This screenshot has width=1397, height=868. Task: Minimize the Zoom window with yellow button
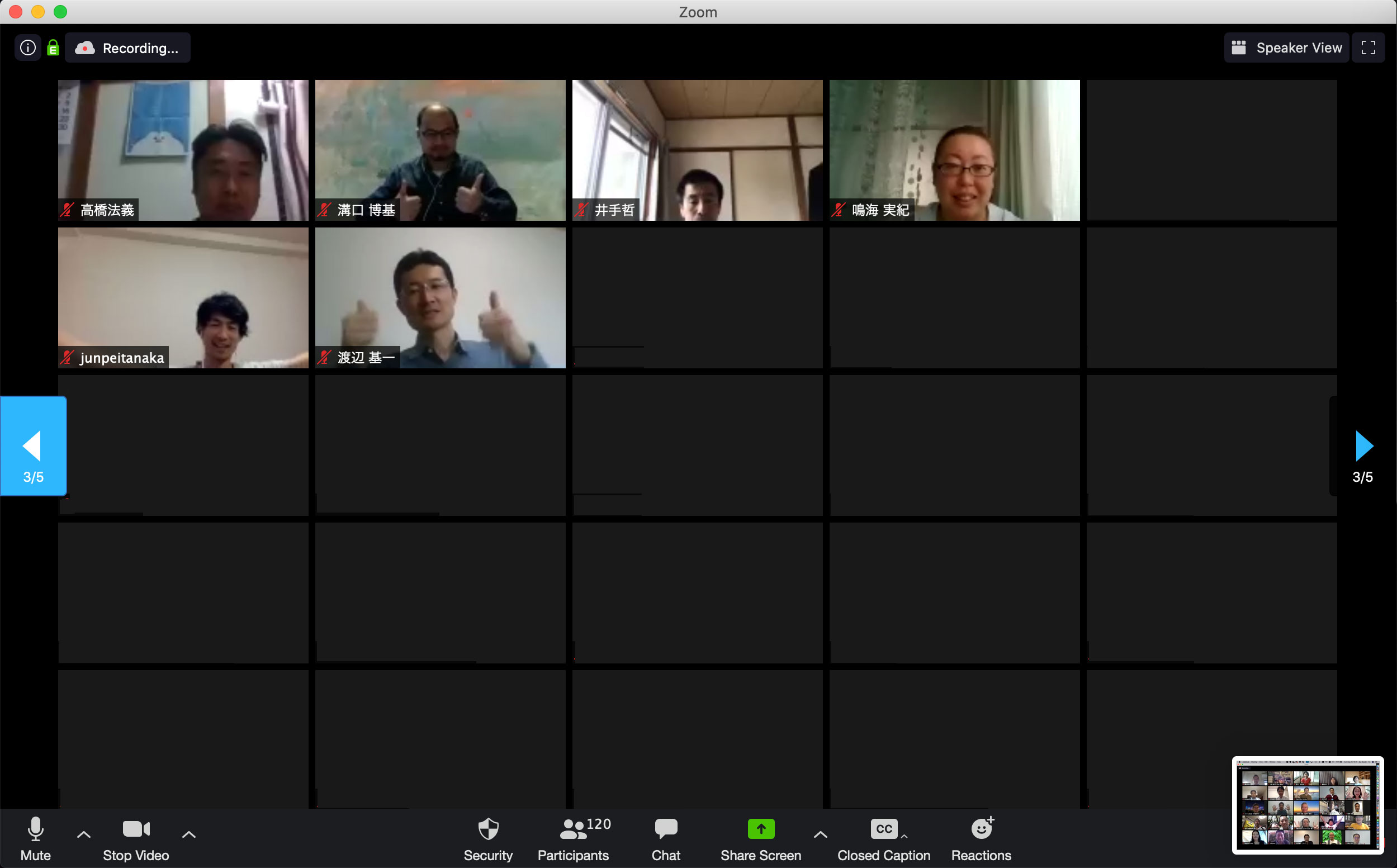pos(38,12)
